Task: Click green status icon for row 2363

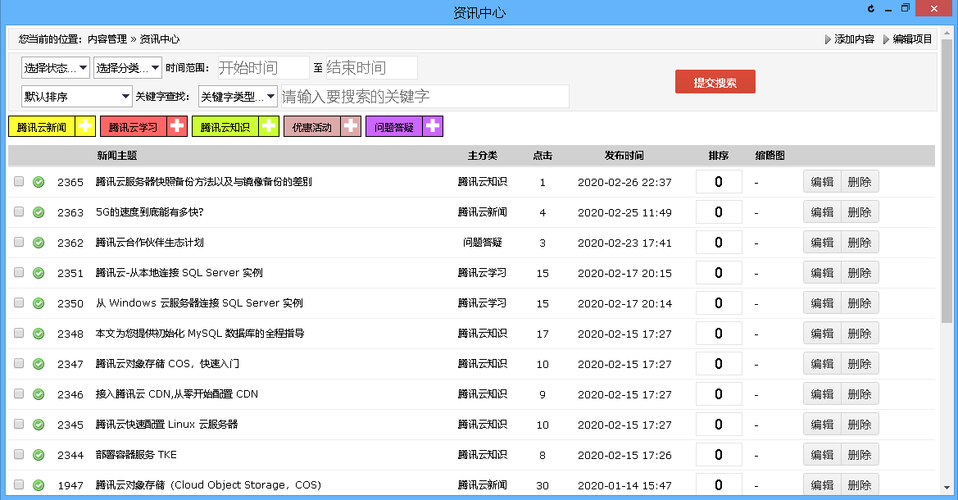Action: pos(38,212)
